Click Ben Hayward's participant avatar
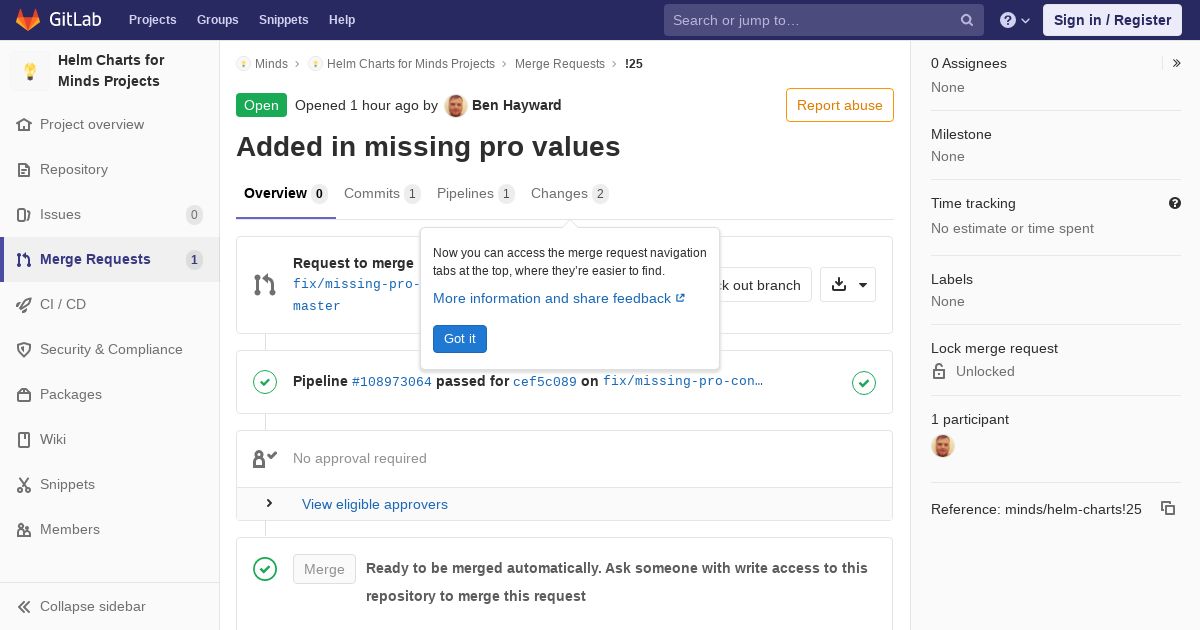Screen dimensions: 1200x630 click(x=942, y=446)
